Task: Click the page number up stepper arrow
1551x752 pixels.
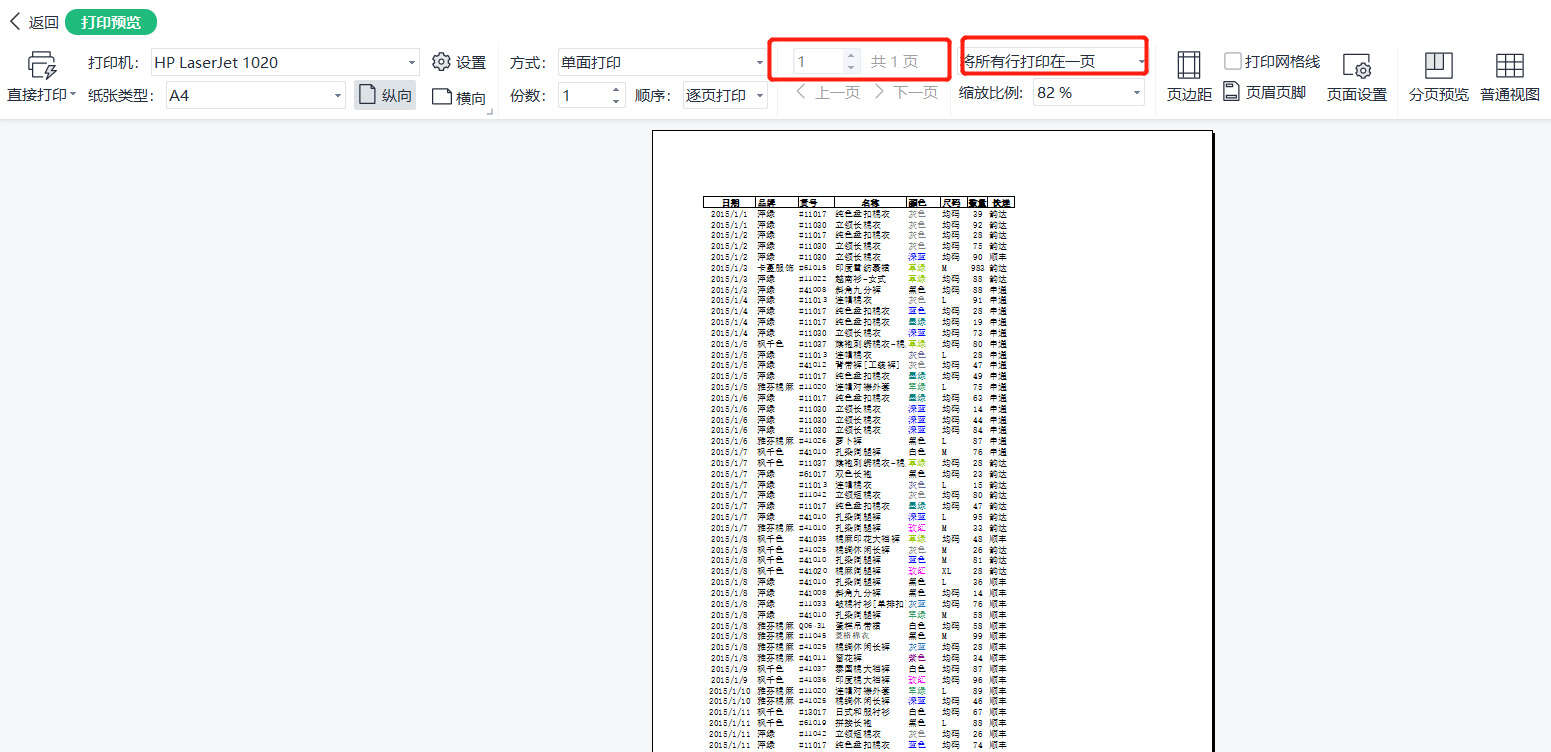Action: click(x=851, y=55)
